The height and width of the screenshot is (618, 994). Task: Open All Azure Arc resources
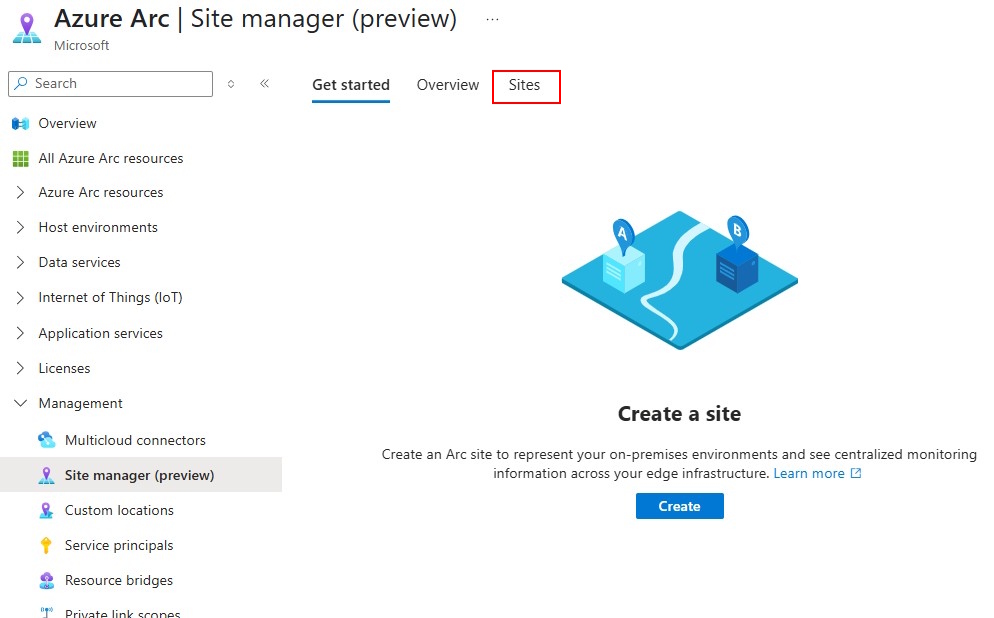click(x=110, y=158)
